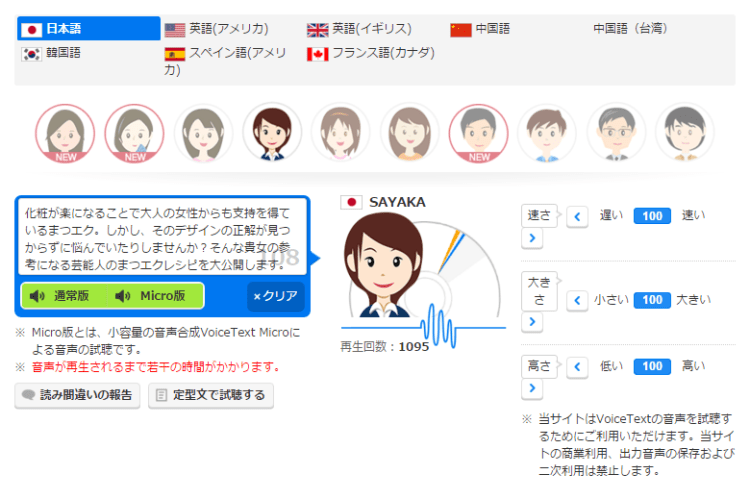The height and width of the screenshot is (499, 750).
Task: Pick the NEW gray-haired male avatar
Action: [478, 133]
